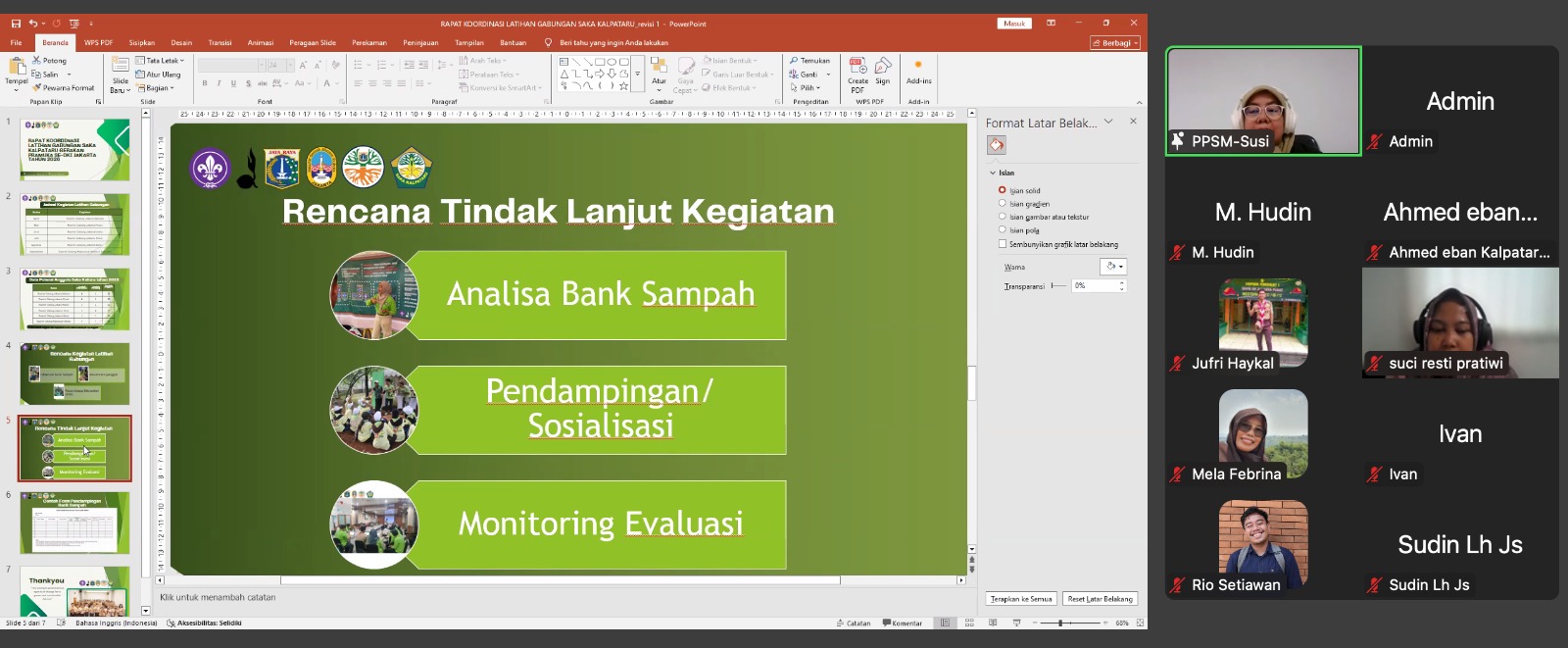Open the Warna color dropdown
This screenshot has height=648, width=1568.
coord(1114,267)
